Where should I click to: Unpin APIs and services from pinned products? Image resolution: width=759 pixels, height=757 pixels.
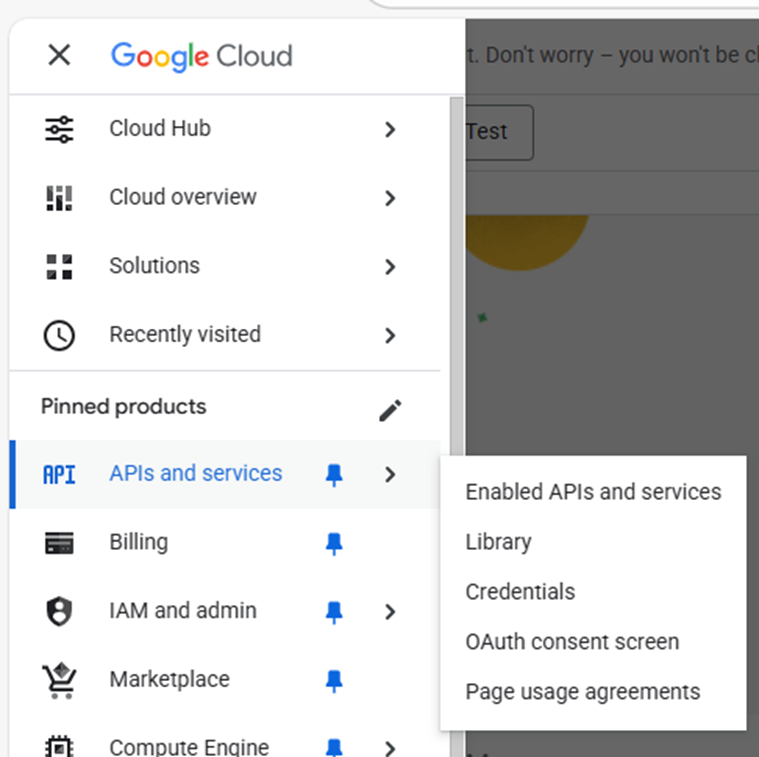(x=334, y=475)
